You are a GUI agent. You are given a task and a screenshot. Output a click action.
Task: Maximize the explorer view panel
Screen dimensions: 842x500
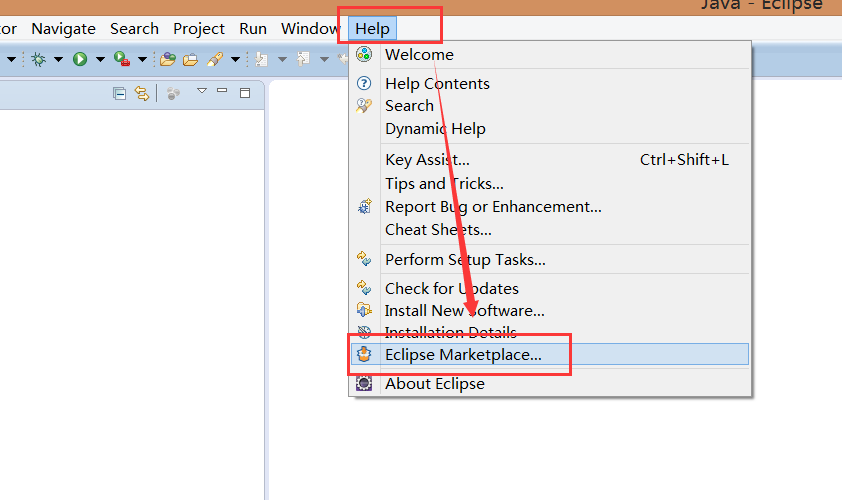(245, 93)
